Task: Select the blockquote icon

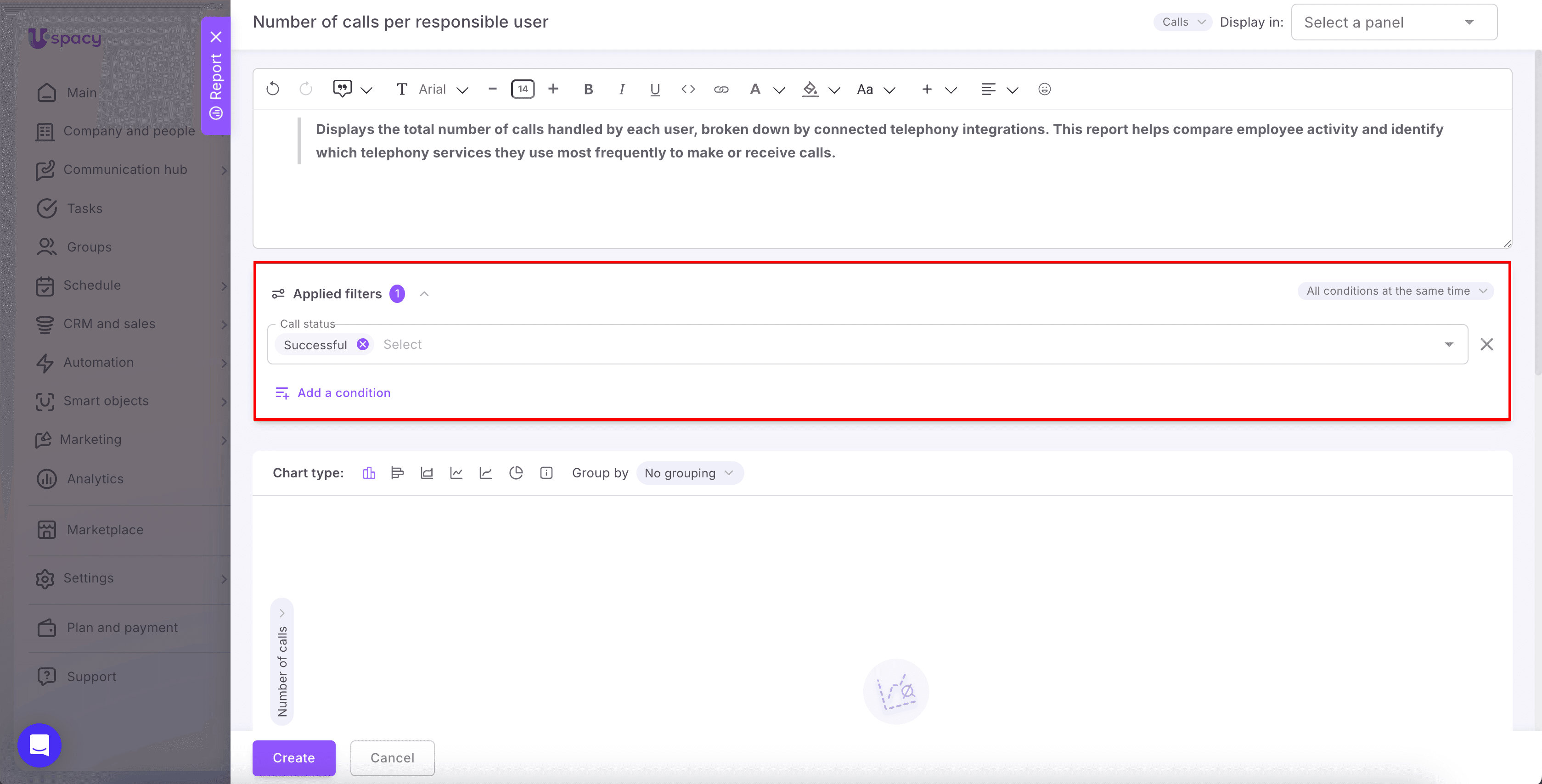Action: [342, 89]
